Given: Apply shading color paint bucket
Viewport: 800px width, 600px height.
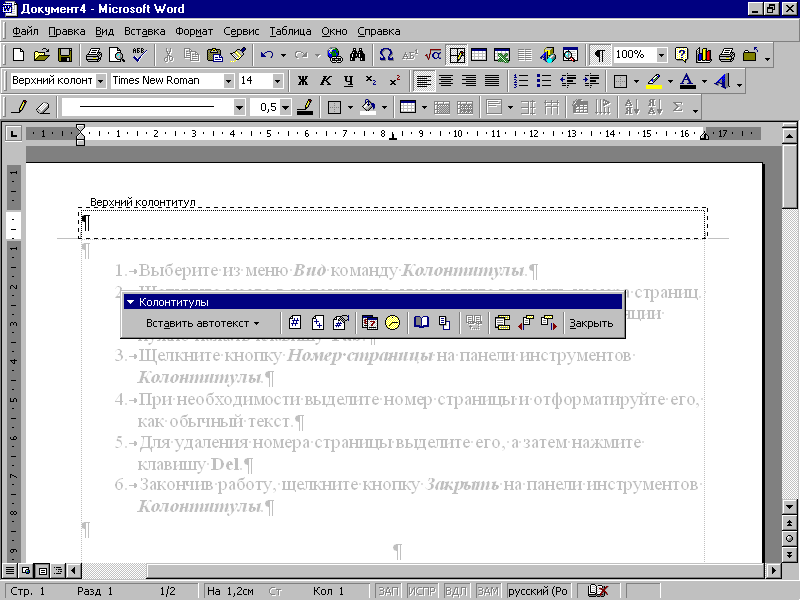Looking at the screenshot, I should point(368,107).
